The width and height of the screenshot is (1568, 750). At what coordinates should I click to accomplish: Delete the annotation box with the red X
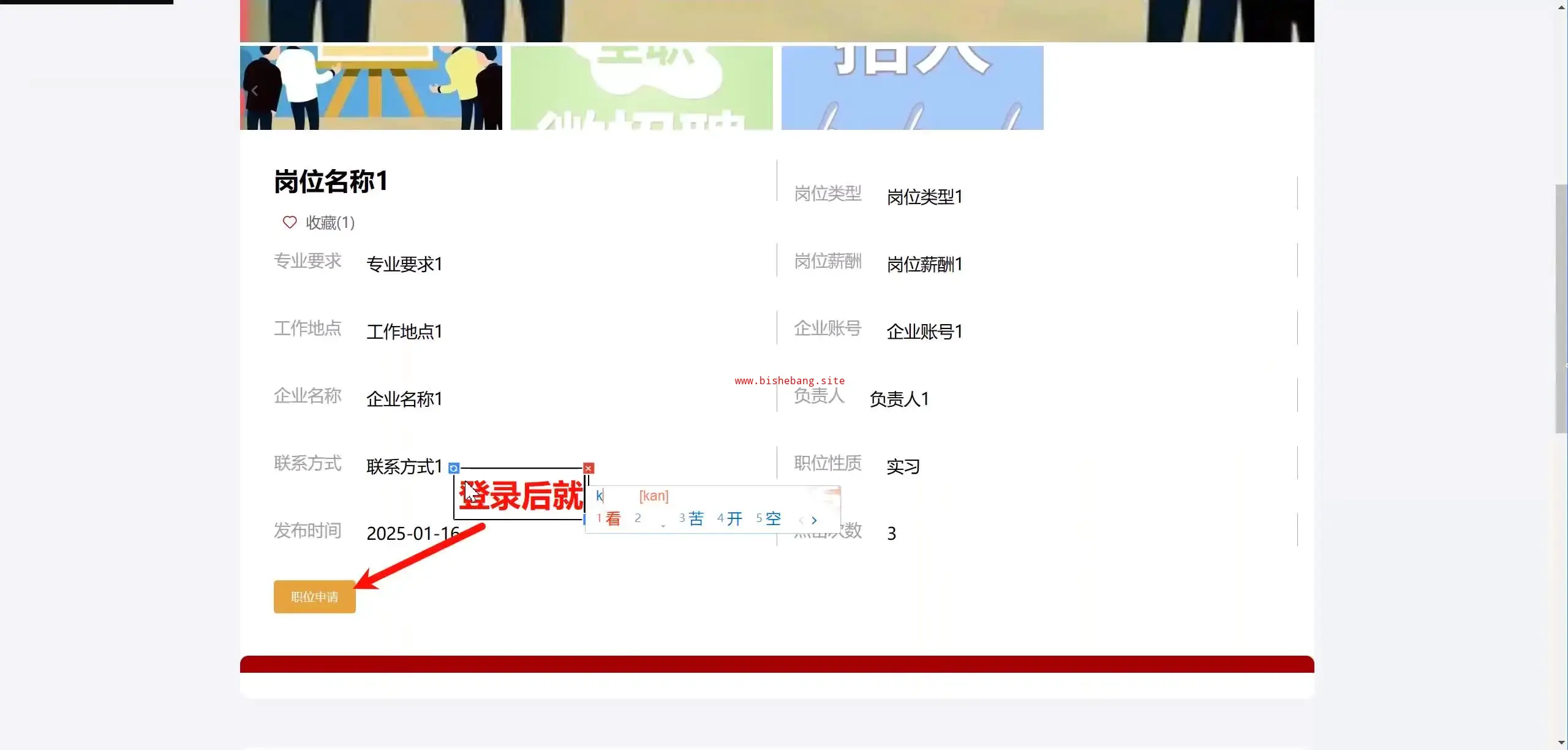(589, 468)
